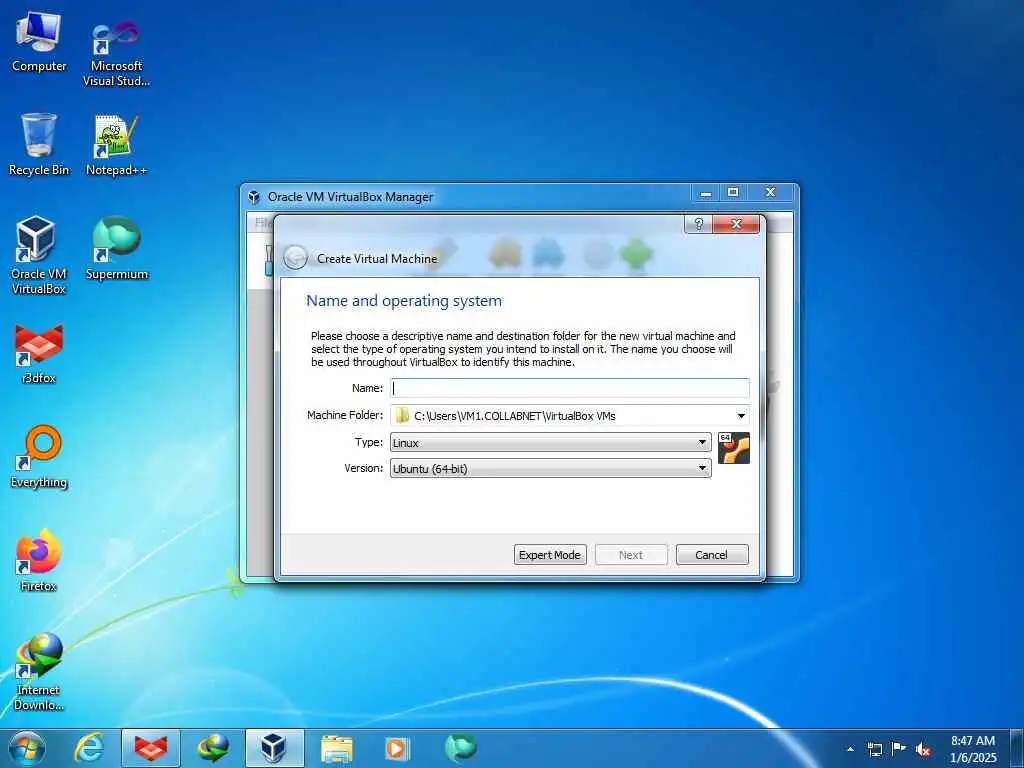Viewport: 1024px width, 768px height.
Task: Open Supermium from the taskbar
Action: click(460, 748)
